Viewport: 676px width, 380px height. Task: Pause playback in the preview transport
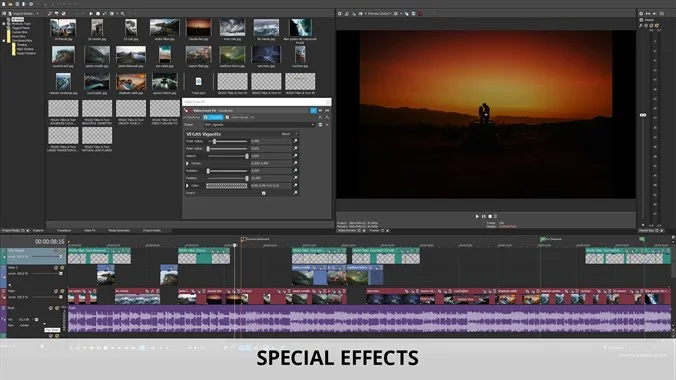point(484,217)
